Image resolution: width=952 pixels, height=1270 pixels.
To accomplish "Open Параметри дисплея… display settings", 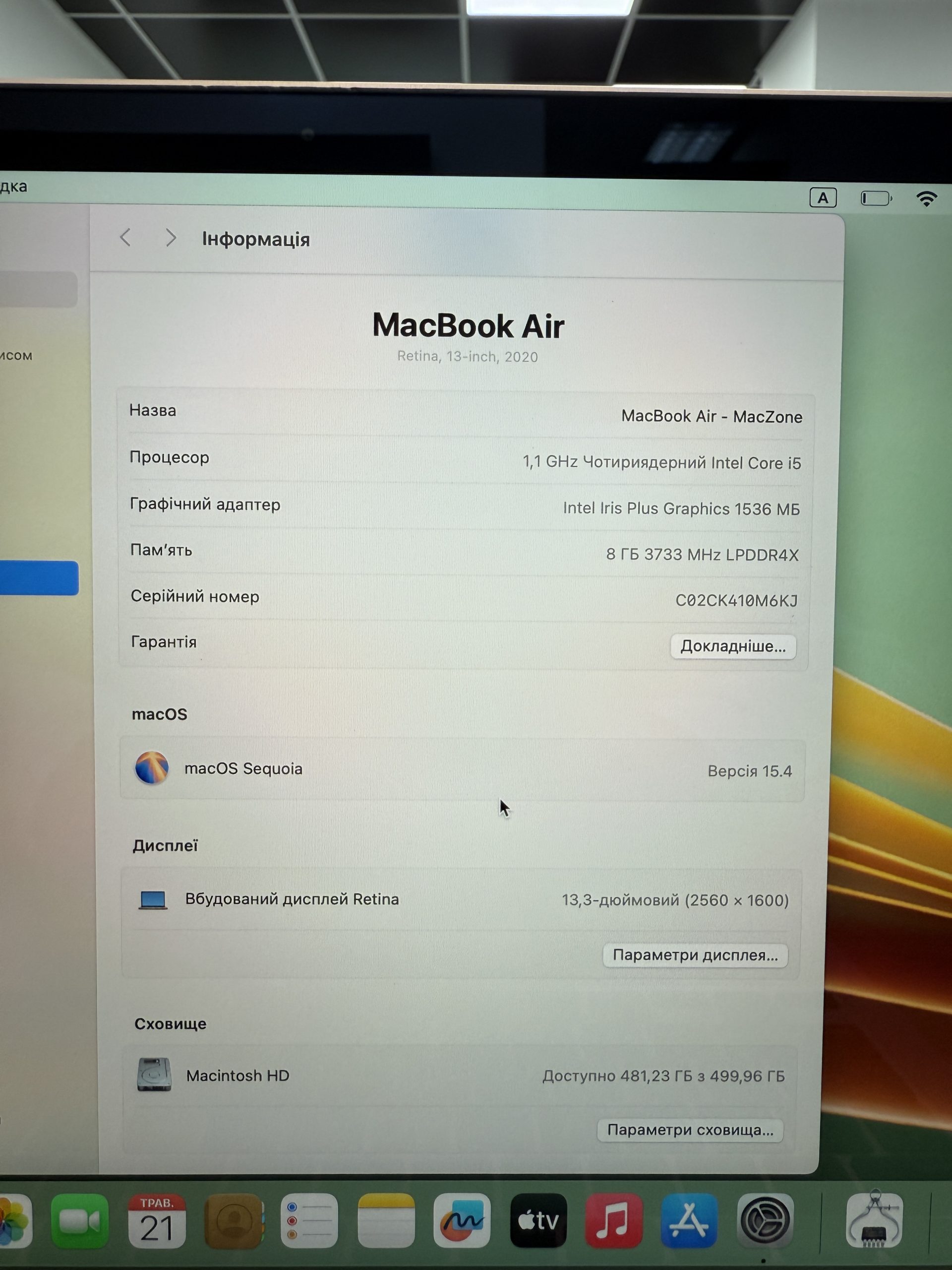I will 695,955.
